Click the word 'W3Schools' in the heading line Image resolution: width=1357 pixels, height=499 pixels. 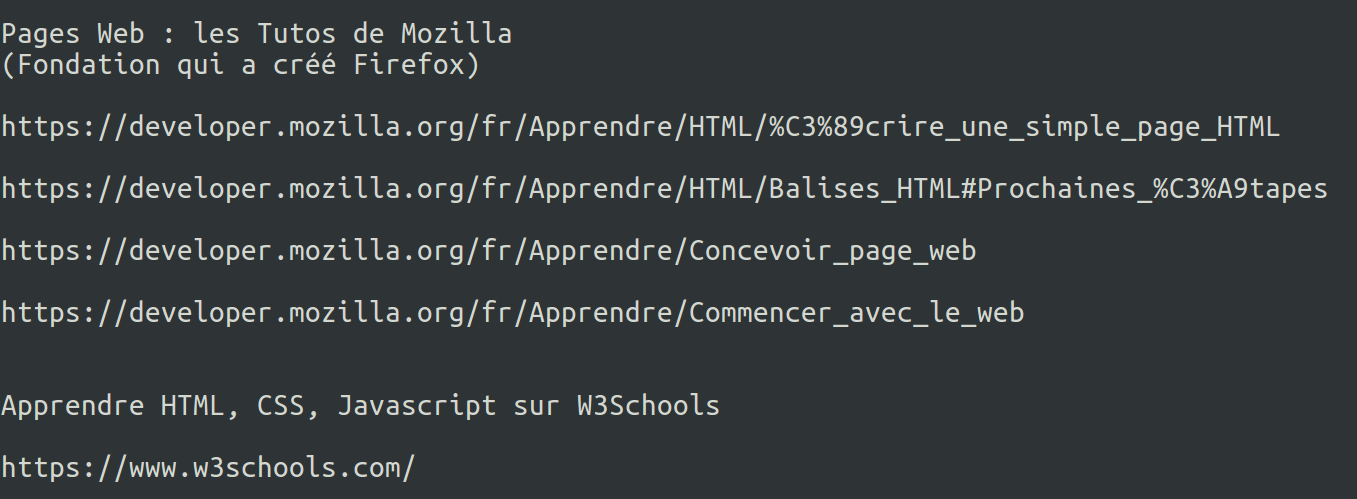tap(648, 406)
